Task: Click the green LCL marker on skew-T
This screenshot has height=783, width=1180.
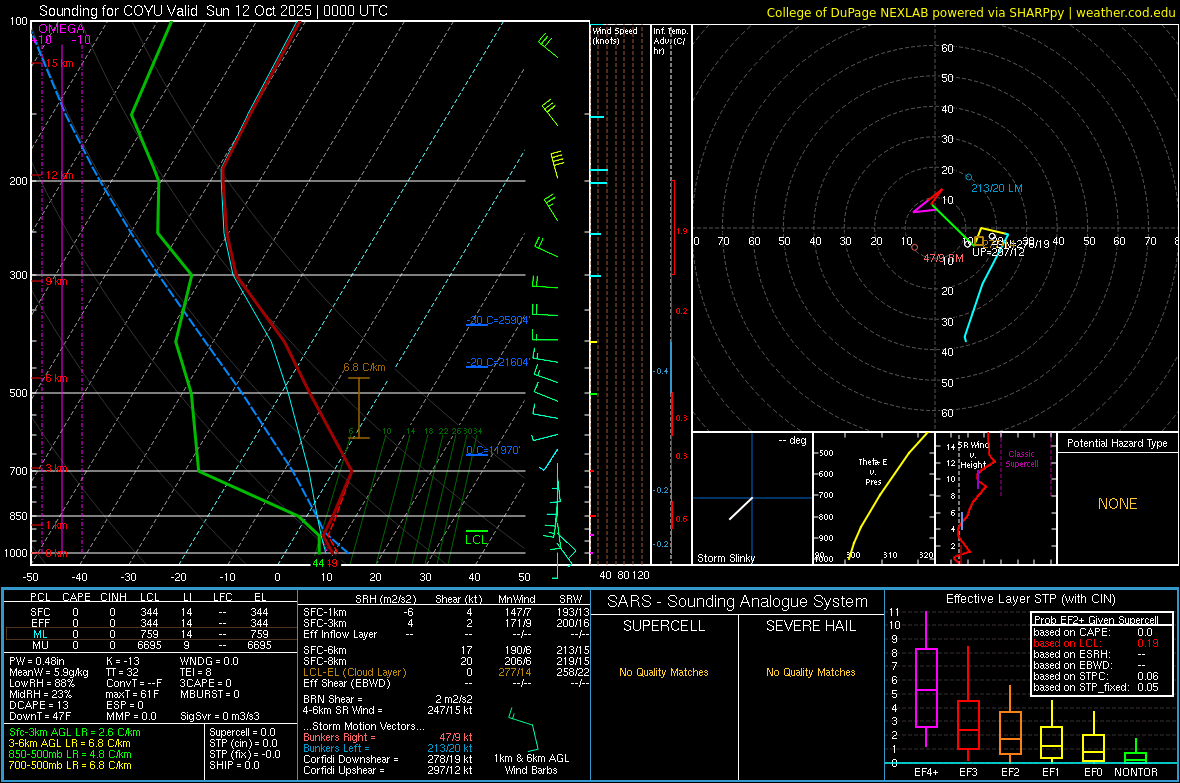Action: (x=476, y=538)
